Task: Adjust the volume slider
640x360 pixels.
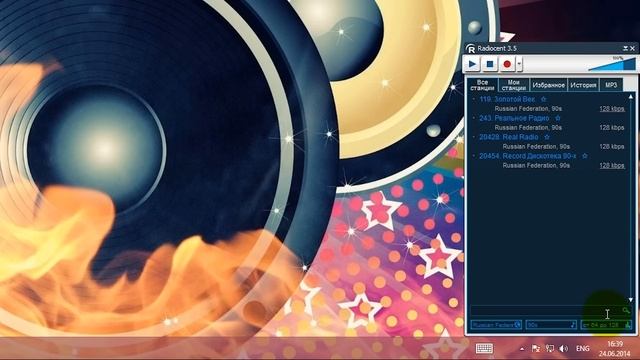Action: point(612,64)
